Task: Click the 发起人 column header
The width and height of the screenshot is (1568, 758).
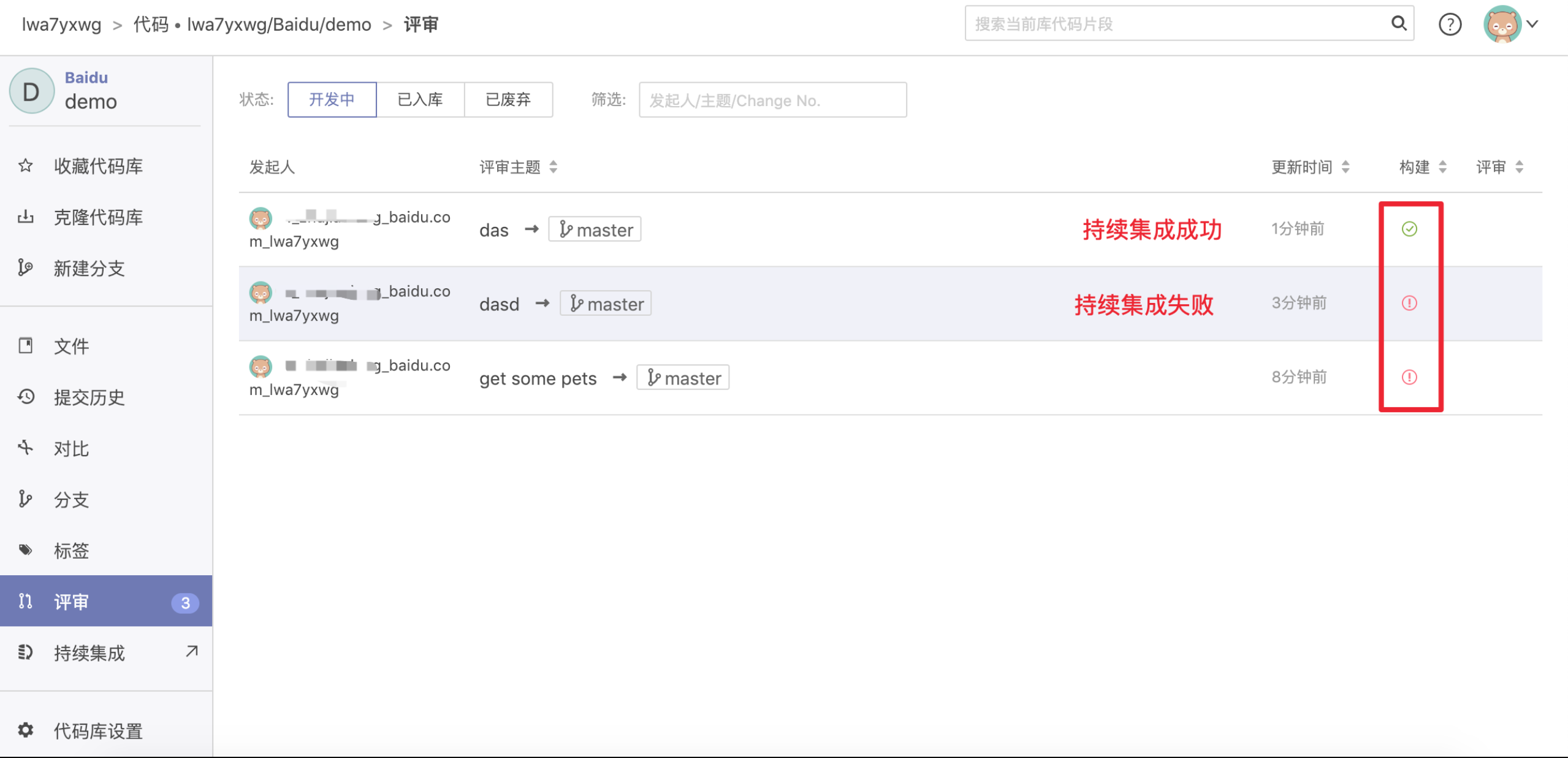Action: 272,167
